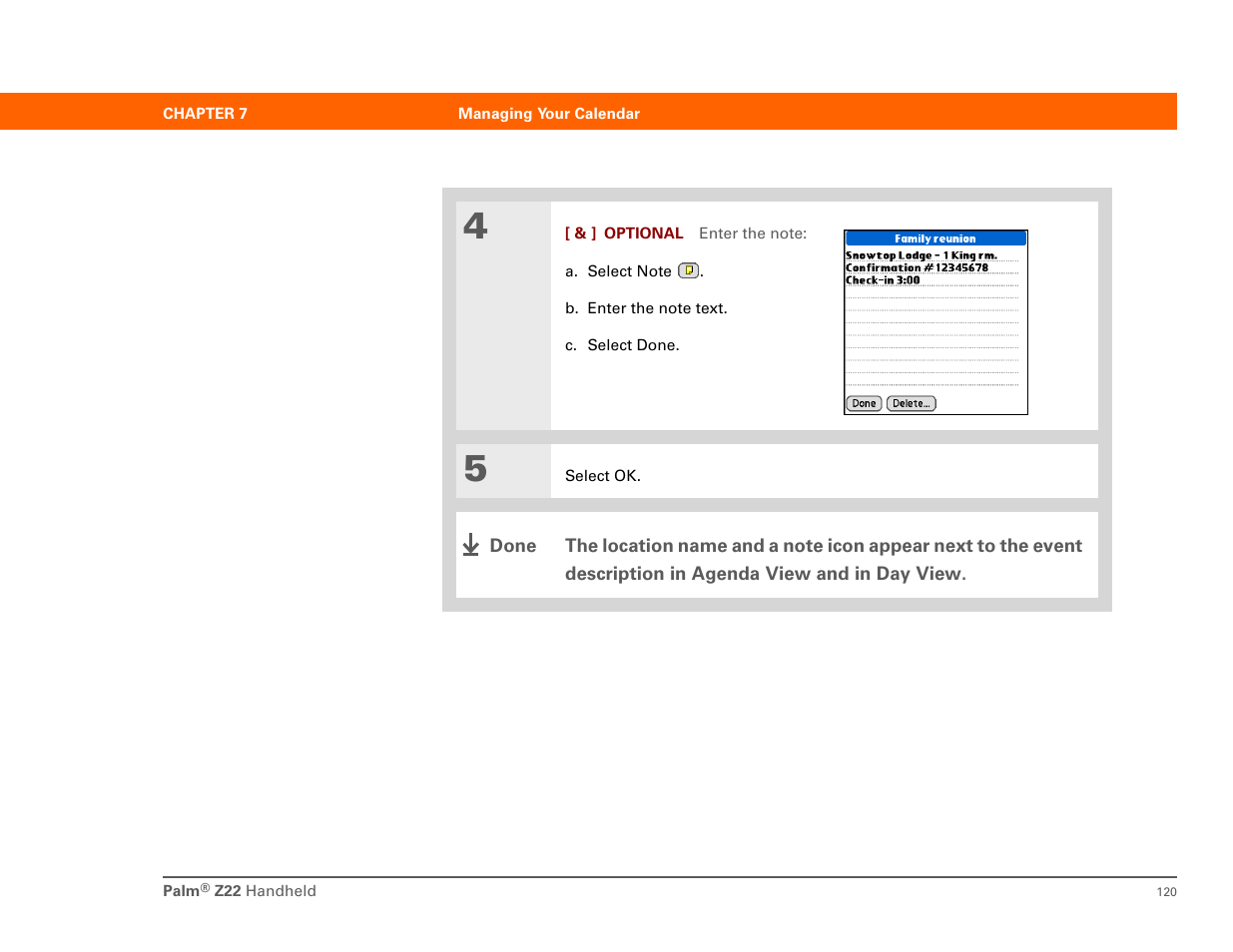The image size is (1233, 952).
Task: Click the Family reunion title bar
Action: coord(935,238)
